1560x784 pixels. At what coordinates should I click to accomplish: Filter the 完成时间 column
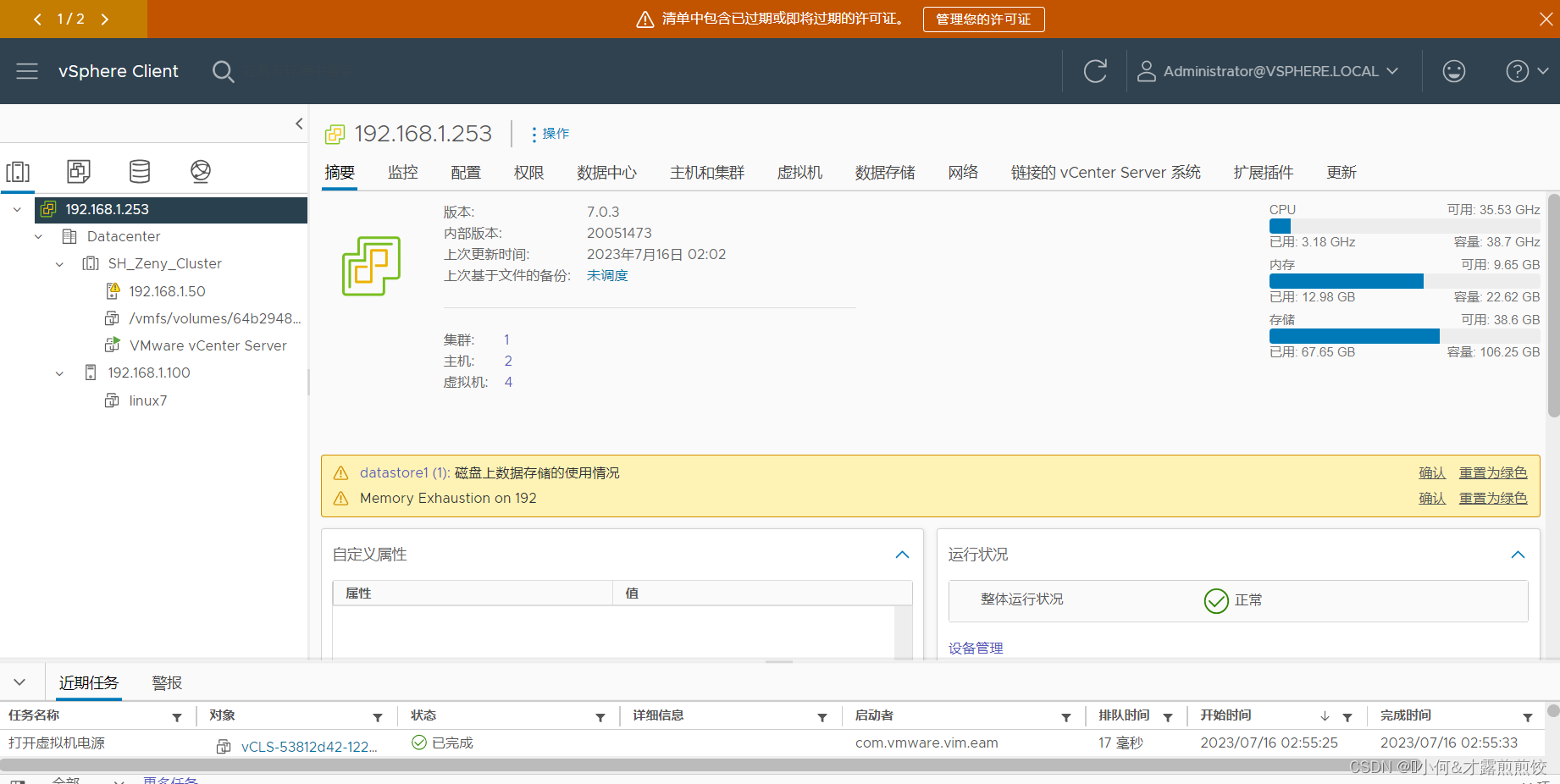(x=1528, y=717)
